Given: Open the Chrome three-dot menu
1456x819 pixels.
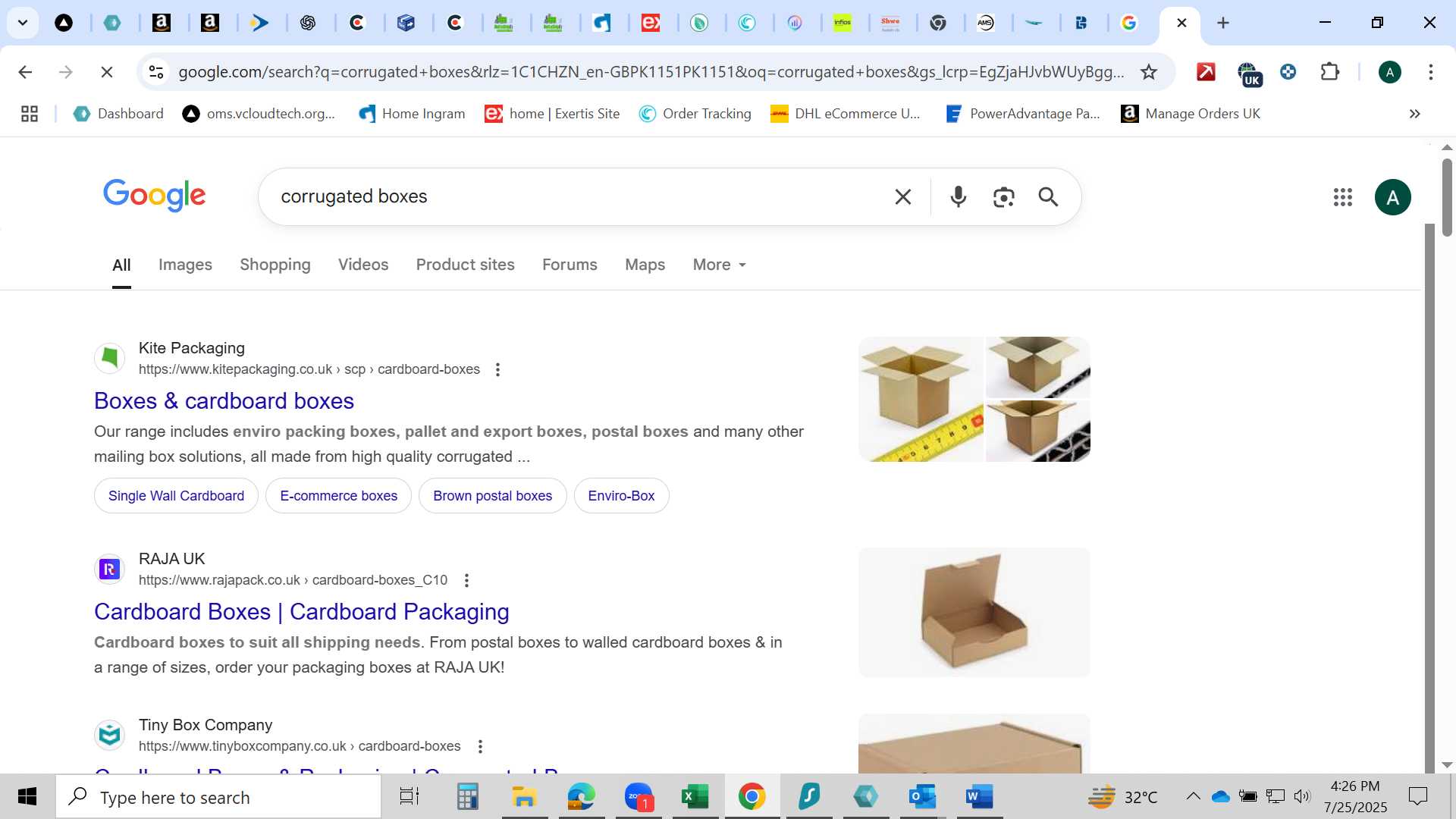Looking at the screenshot, I should [x=1430, y=72].
